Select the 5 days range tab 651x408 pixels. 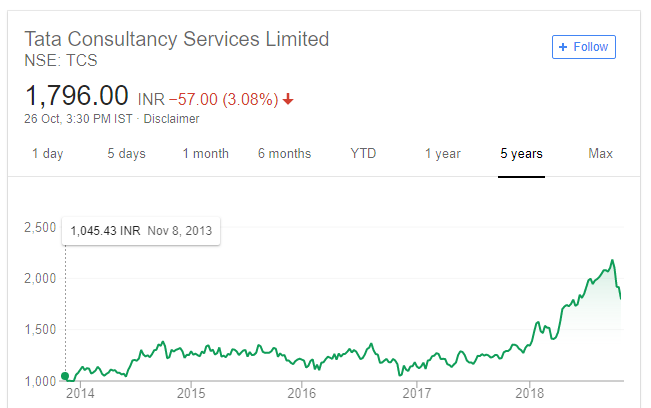(127, 154)
